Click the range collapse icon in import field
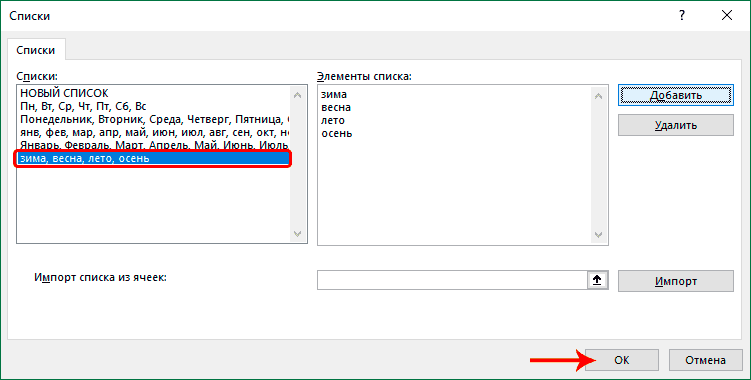 pos(597,280)
